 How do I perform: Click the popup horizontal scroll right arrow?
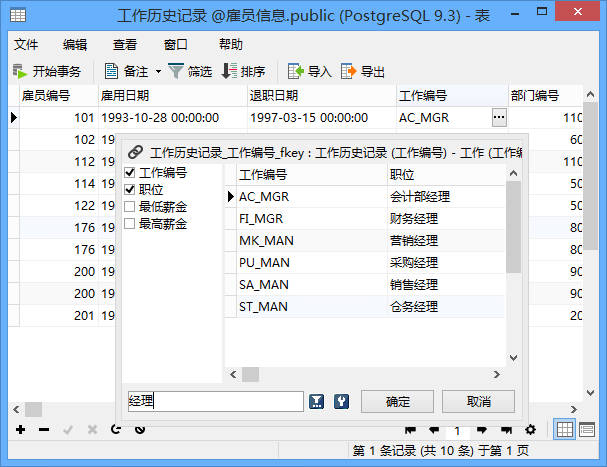tap(497, 374)
